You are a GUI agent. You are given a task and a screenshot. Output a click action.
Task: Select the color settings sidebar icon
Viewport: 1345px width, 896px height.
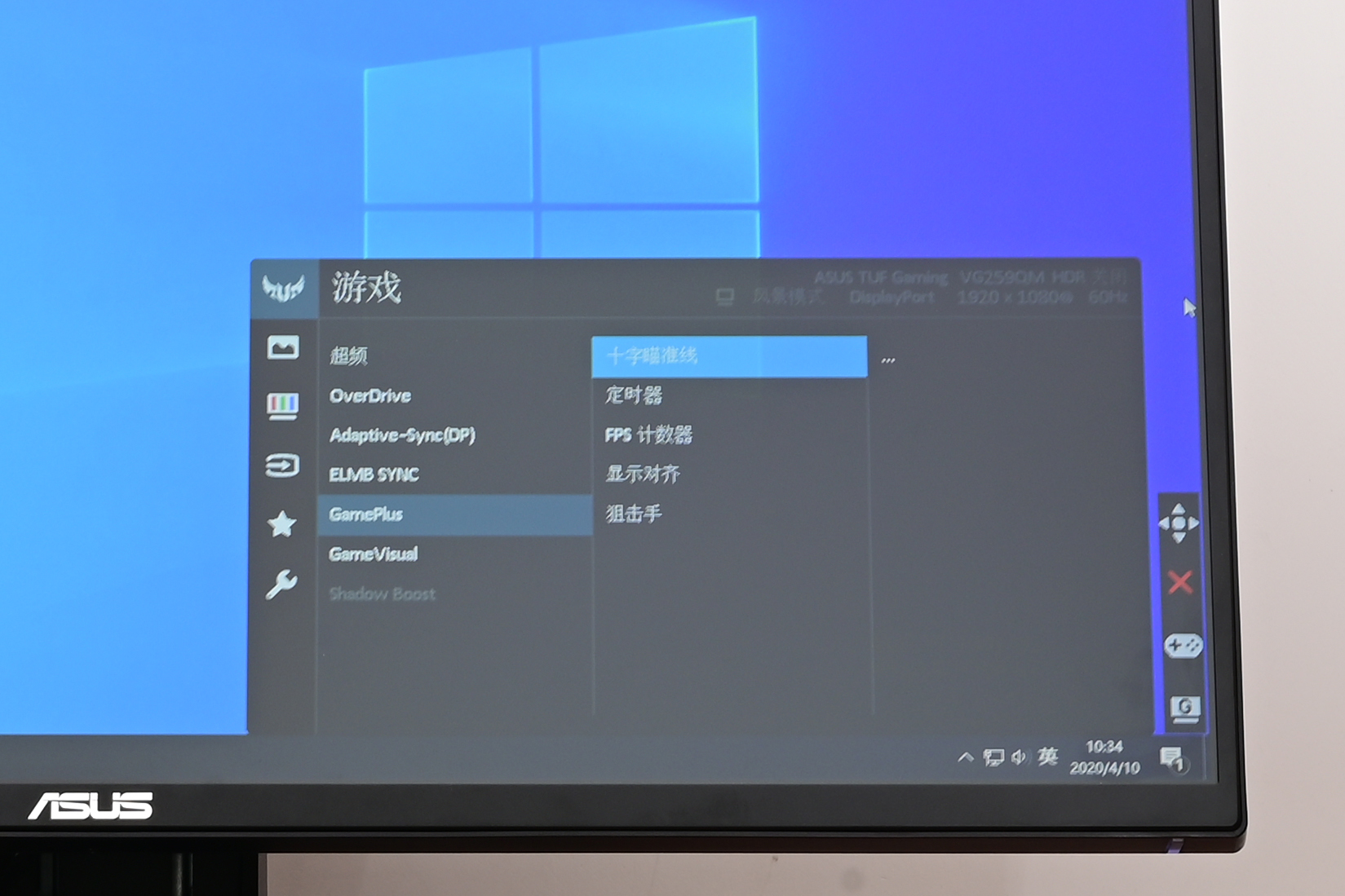pos(281,404)
